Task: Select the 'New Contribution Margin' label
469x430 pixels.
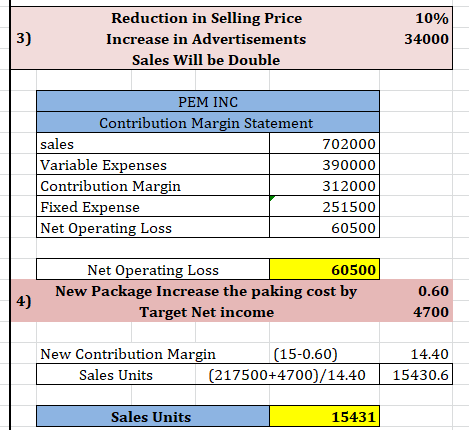Action: tap(128, 354)
